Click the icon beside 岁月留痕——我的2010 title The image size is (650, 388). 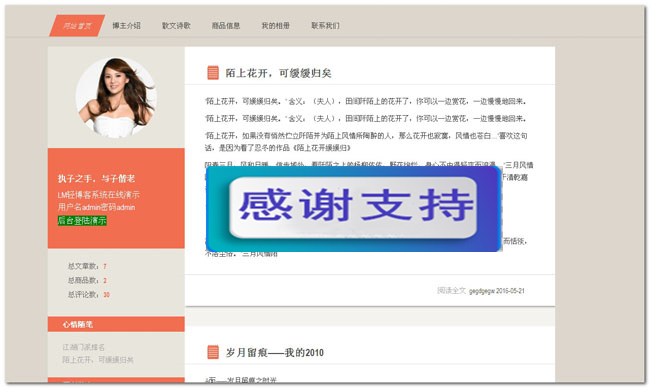[x=213, y=352]
